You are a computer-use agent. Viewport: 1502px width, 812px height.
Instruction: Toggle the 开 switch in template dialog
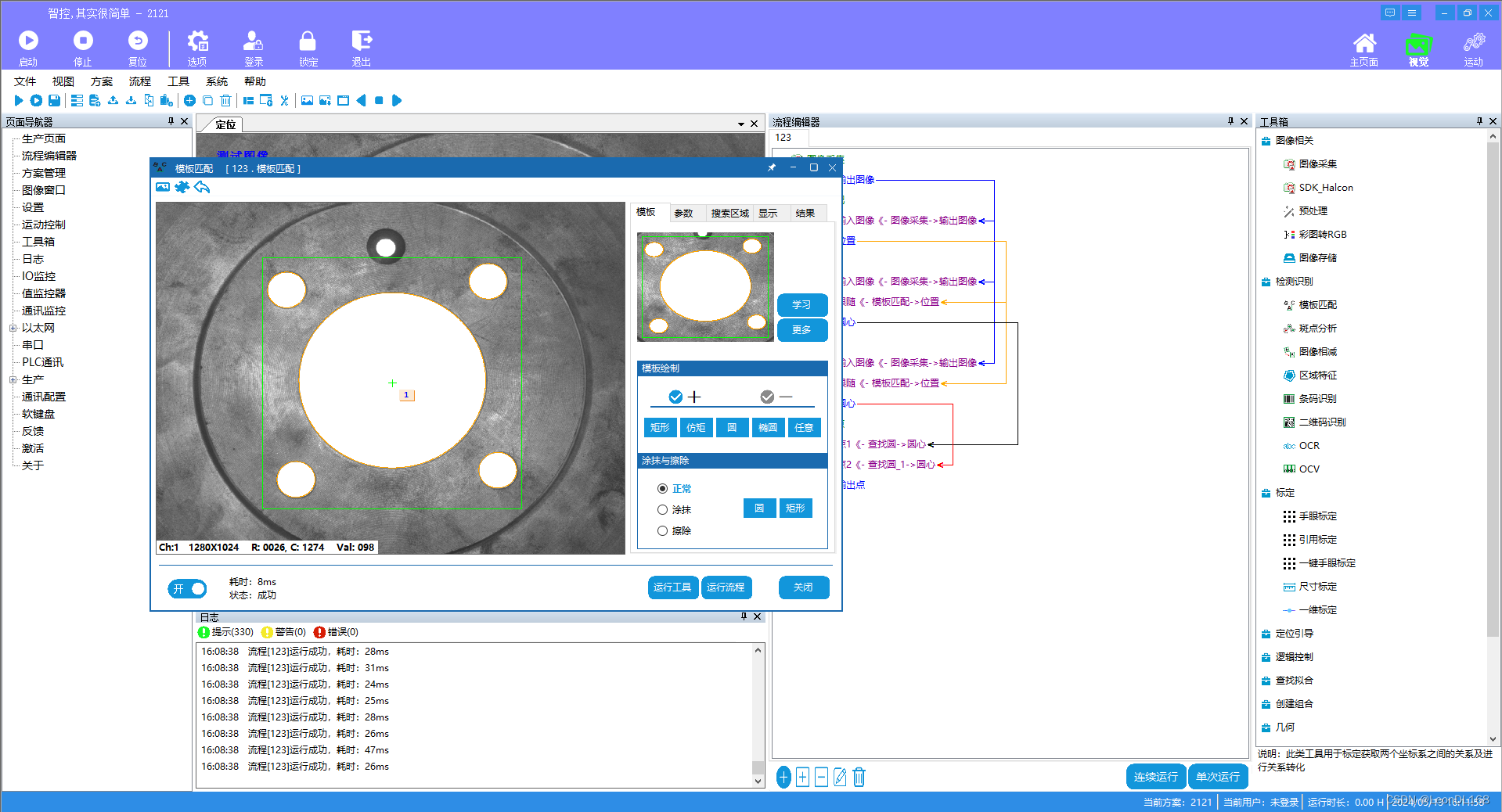pyautogui.click(x=186, y=588)
